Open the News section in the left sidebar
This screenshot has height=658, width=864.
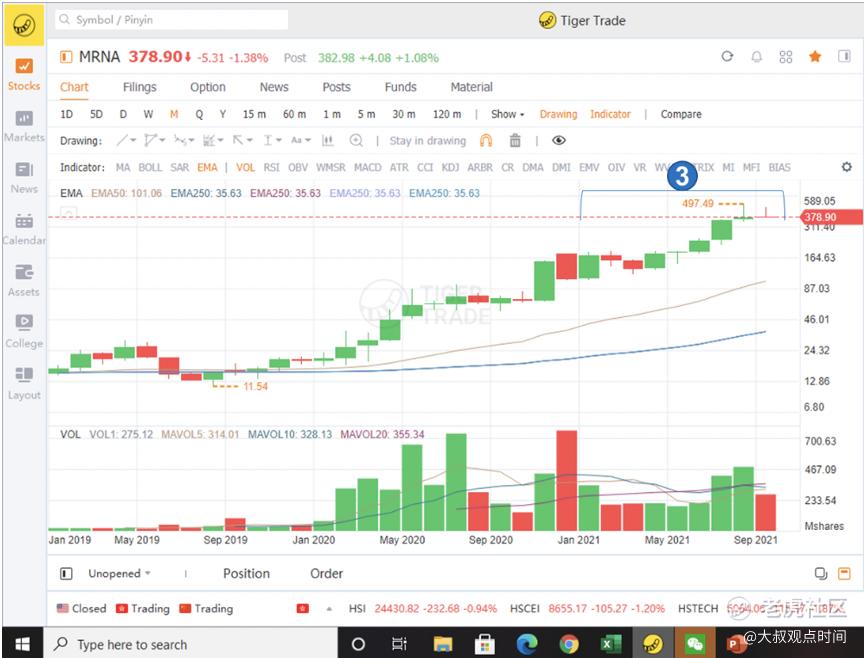point(24,178)
